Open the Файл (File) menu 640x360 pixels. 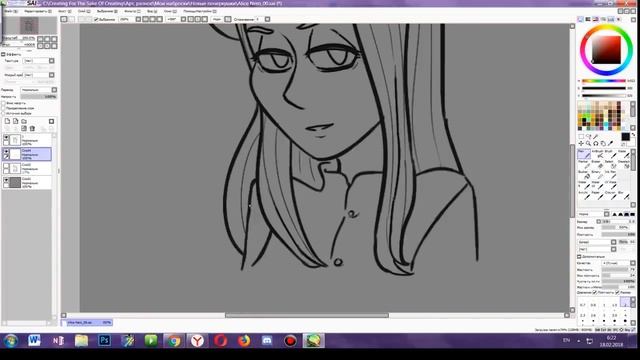pyautogui.click(x=11, y=11)
